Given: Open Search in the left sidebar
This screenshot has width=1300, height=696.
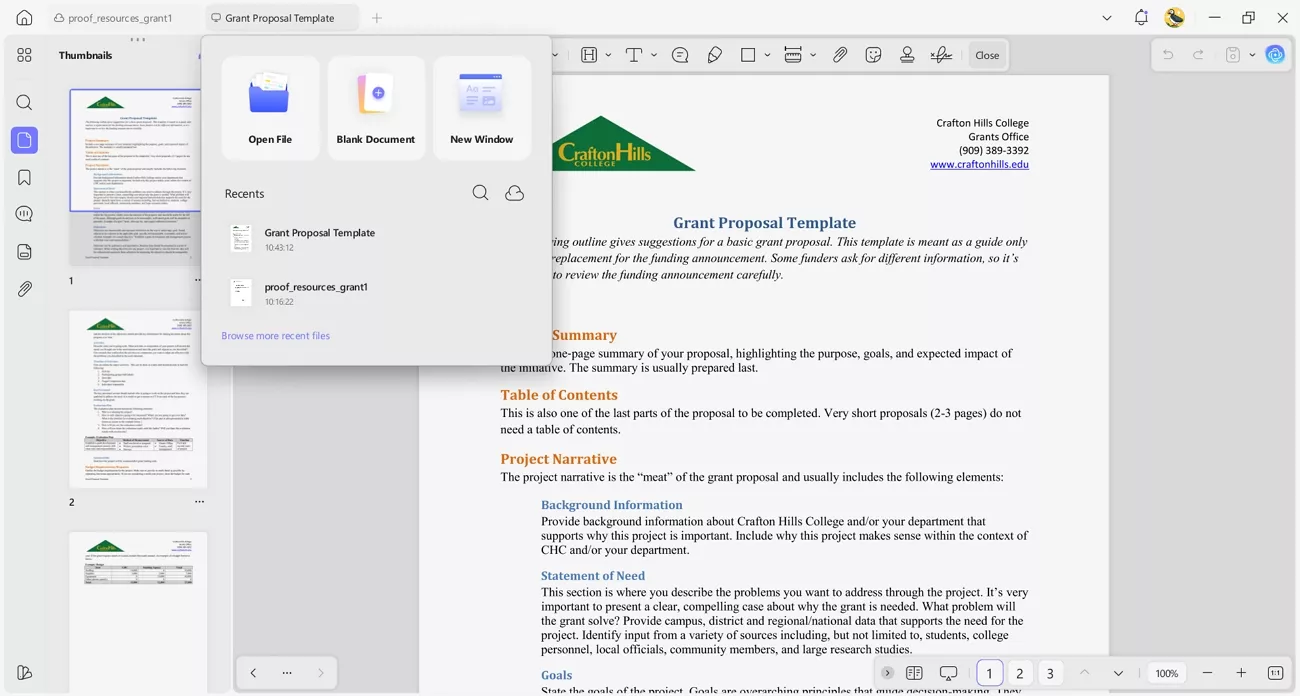Looking at the screenshot, I should click(x=24, y=102).
